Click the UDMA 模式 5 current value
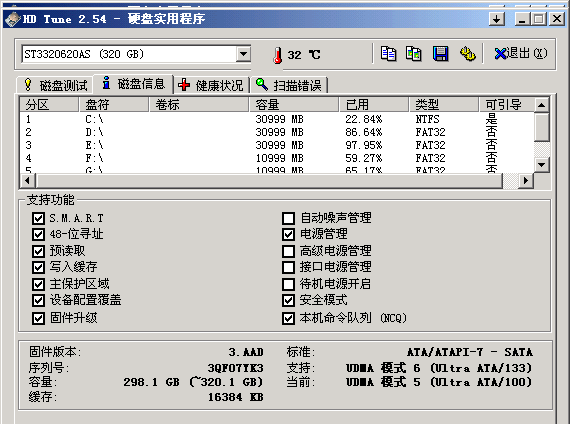The image size is (570, 424). (439, 382)
